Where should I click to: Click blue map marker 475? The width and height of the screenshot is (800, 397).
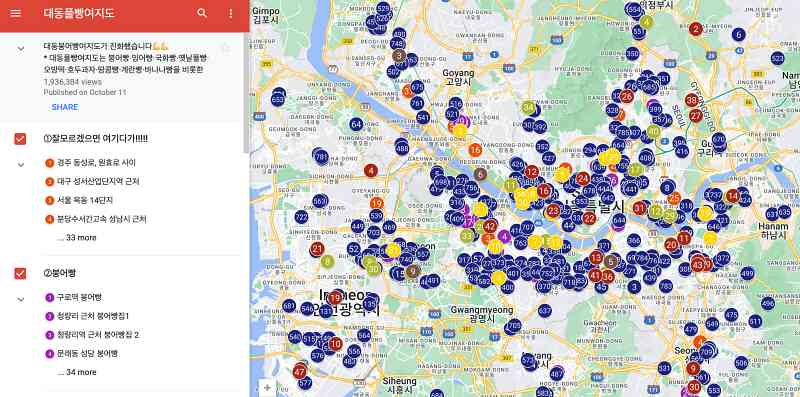tap(731, 315)
